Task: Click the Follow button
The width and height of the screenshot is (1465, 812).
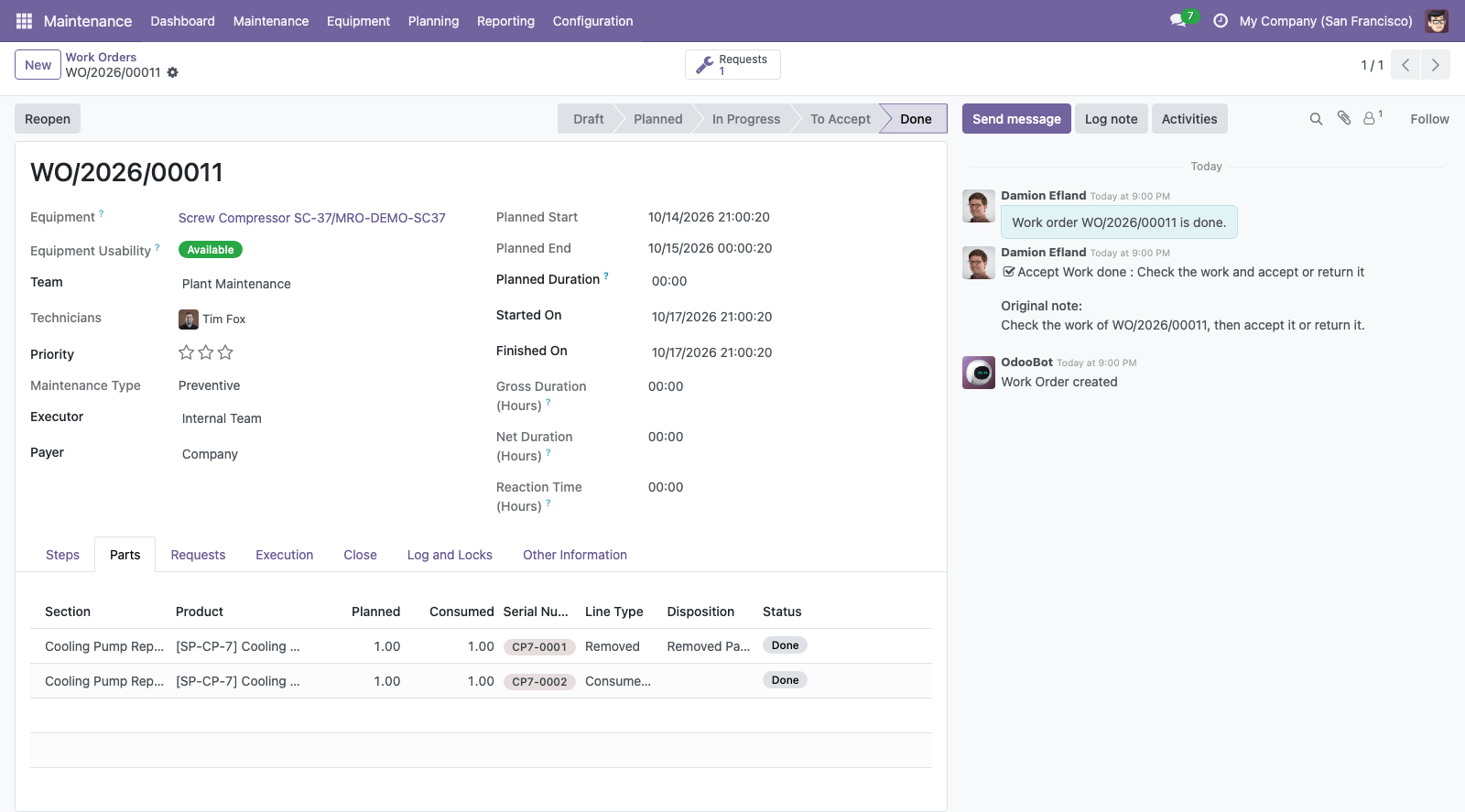Action: click(x=1429, y=119)
